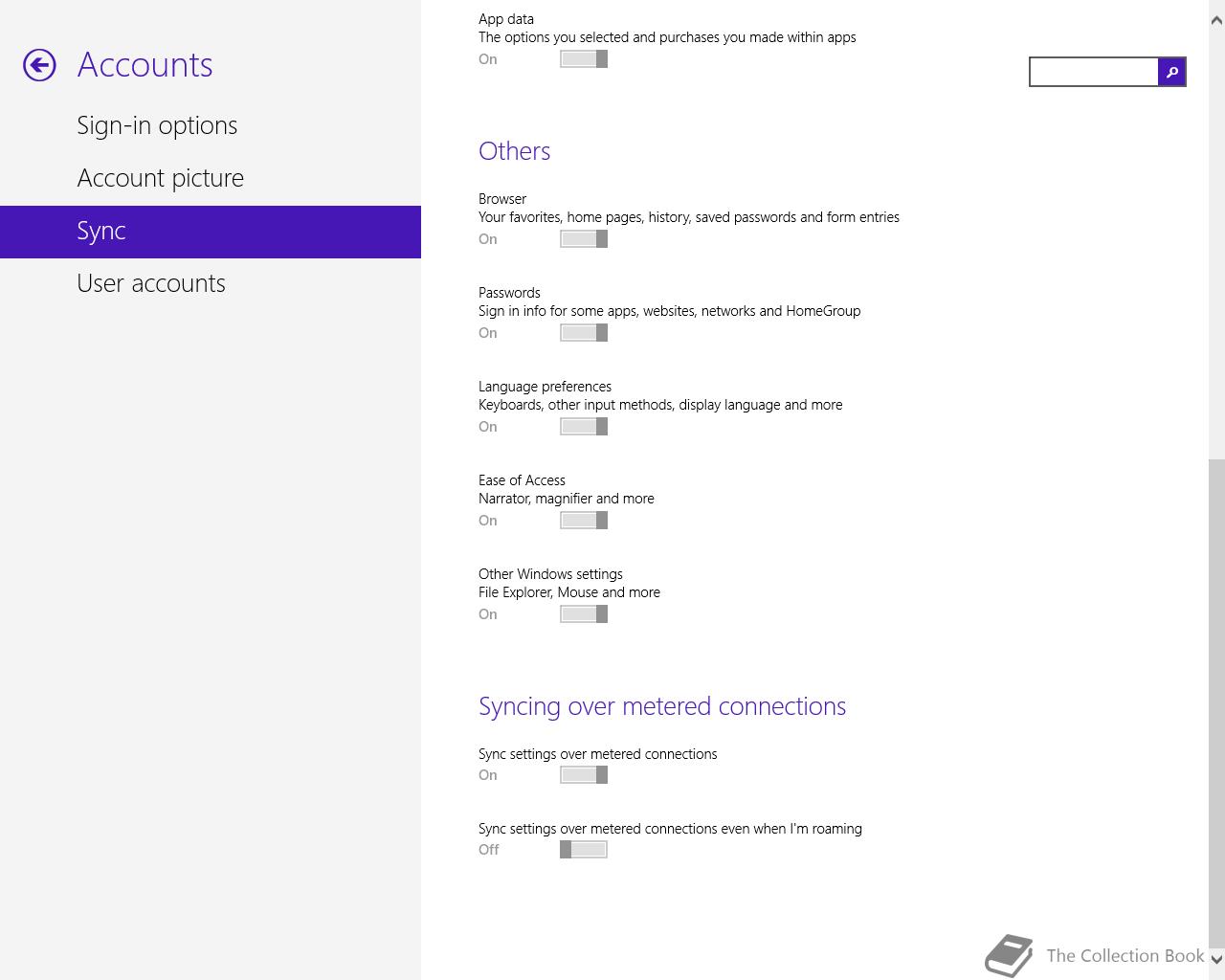Click the Ease of Access label

click(x=522, y=480)
